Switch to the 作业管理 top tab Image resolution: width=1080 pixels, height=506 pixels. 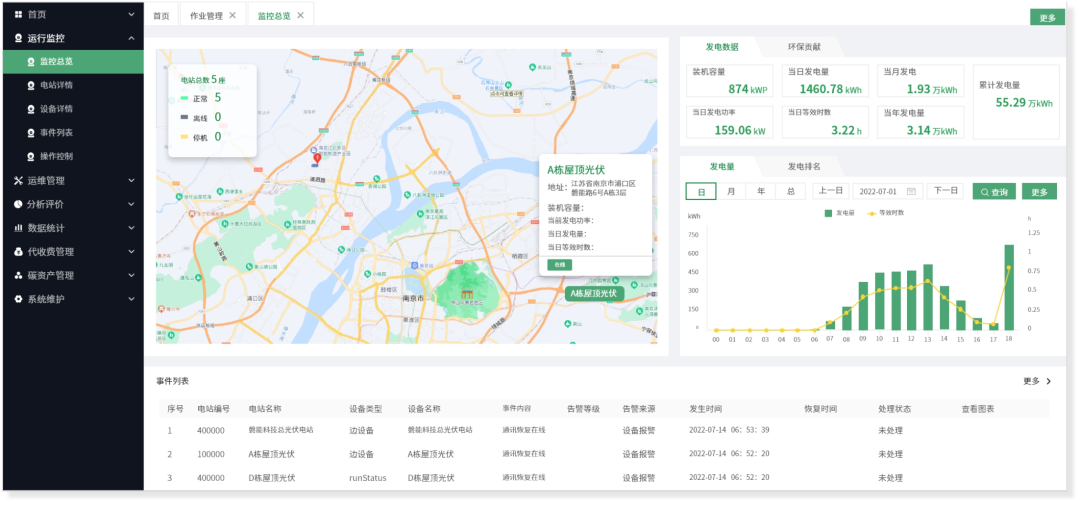(x=213, y=15)
